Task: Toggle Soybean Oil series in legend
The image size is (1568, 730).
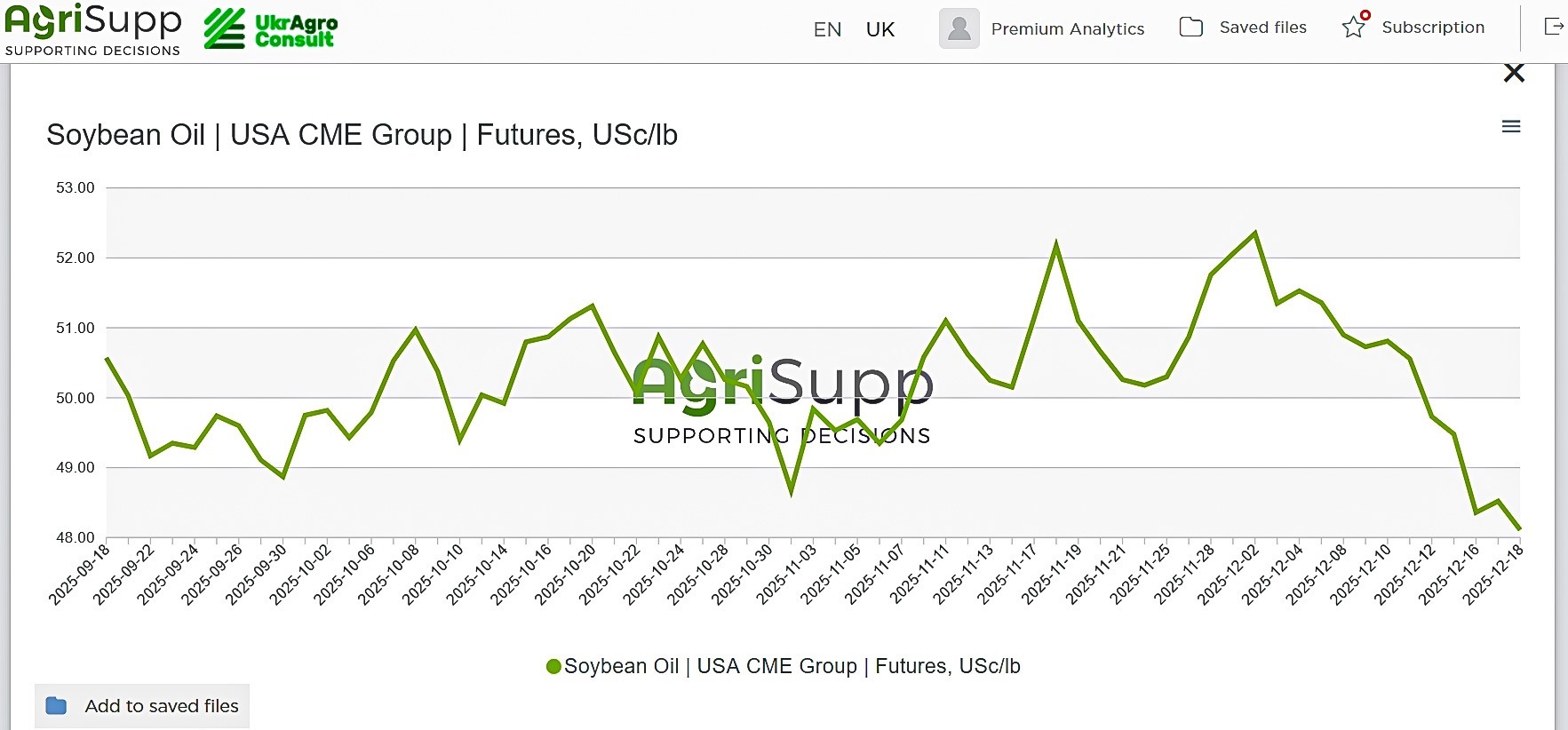Action: click(x=792, y=666)
